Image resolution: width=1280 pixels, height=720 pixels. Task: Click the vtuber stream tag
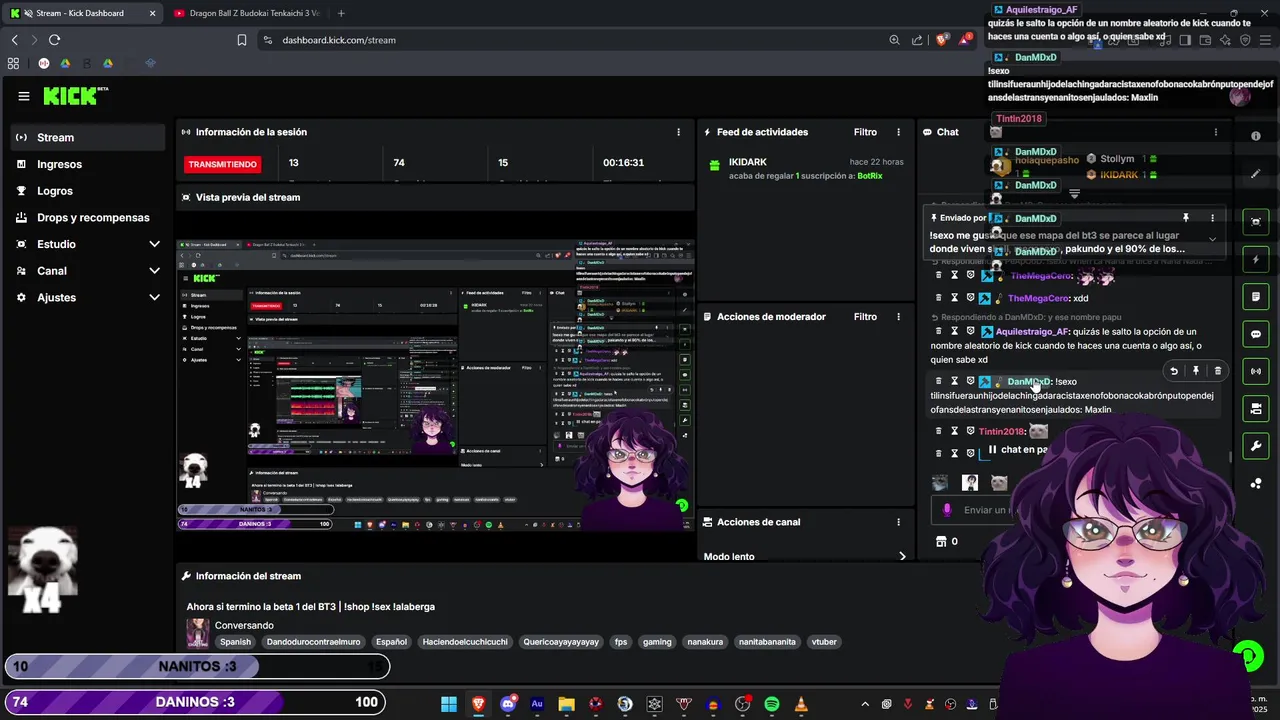[x=824, y=642]
